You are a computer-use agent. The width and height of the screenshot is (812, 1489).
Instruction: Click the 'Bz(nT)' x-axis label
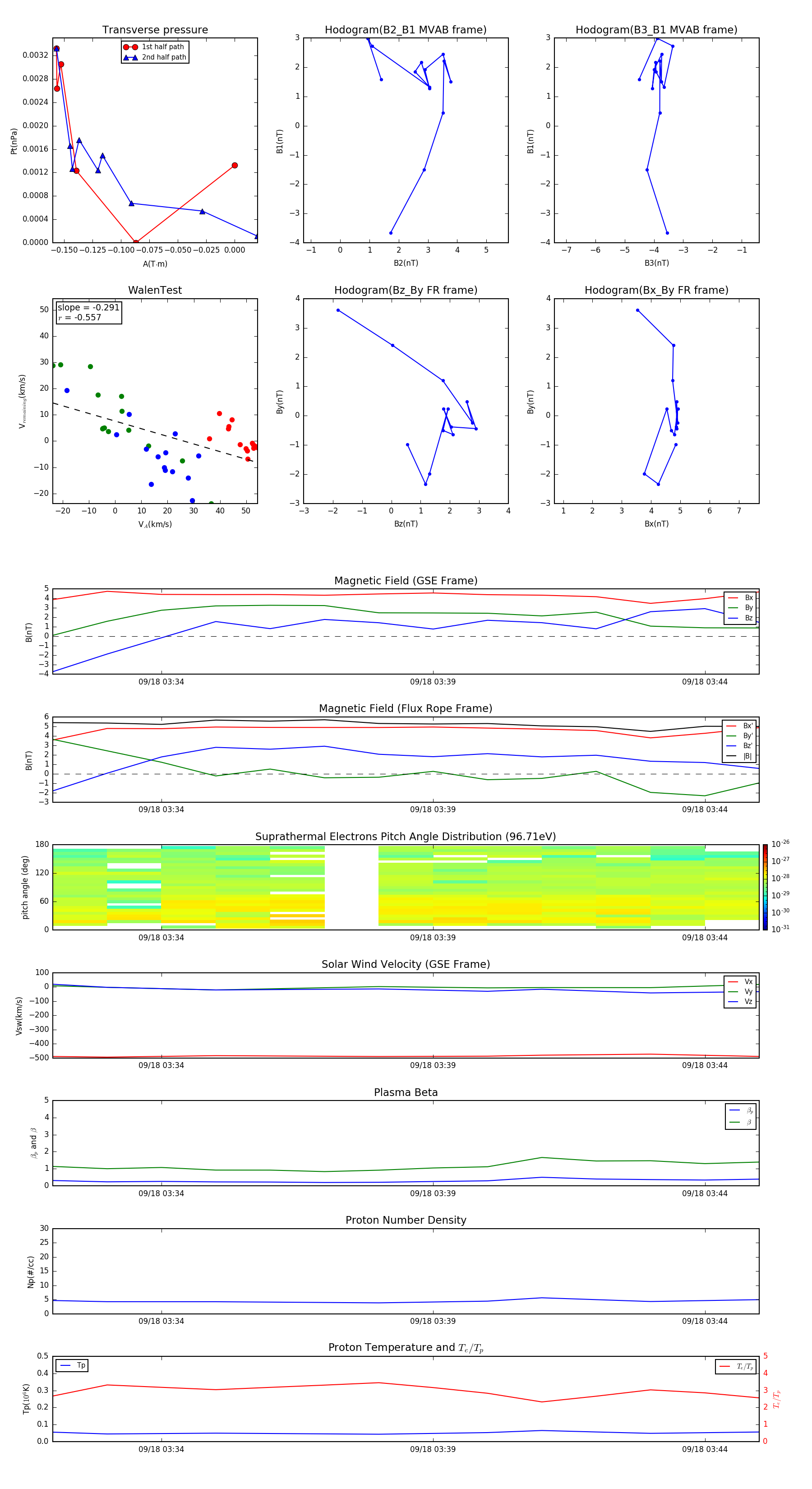(406, 524)
